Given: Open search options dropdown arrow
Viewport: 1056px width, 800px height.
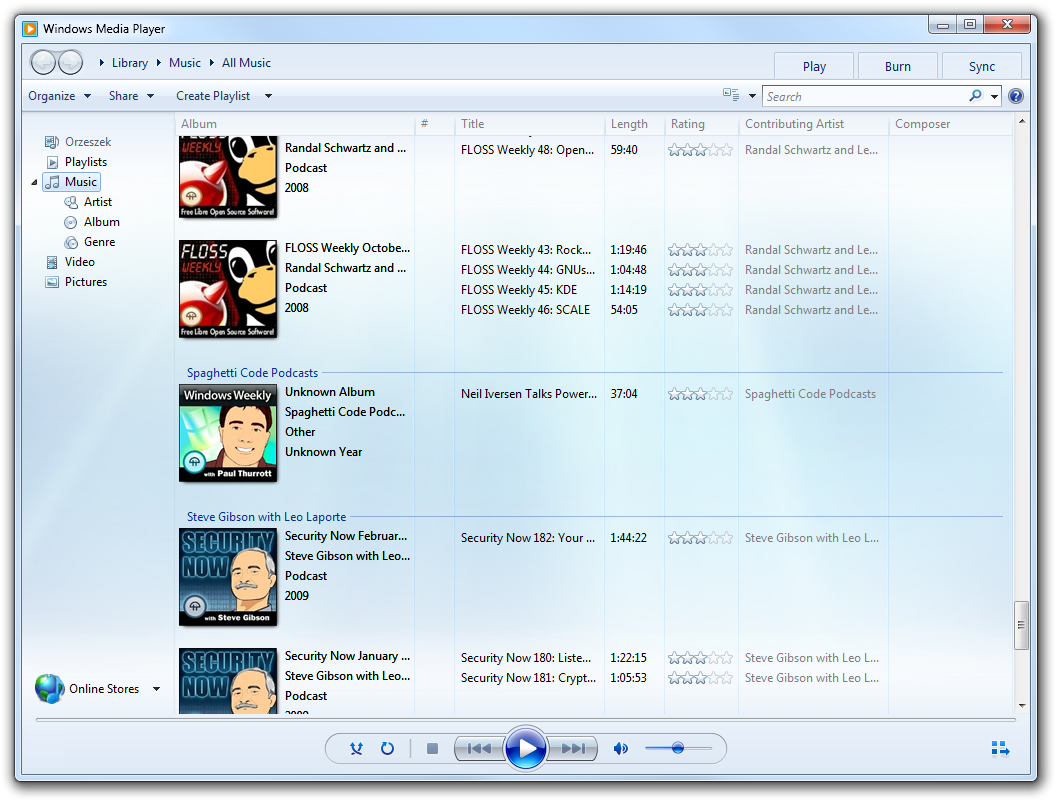Looking at the screenshot, I should (x=994, y=96).
